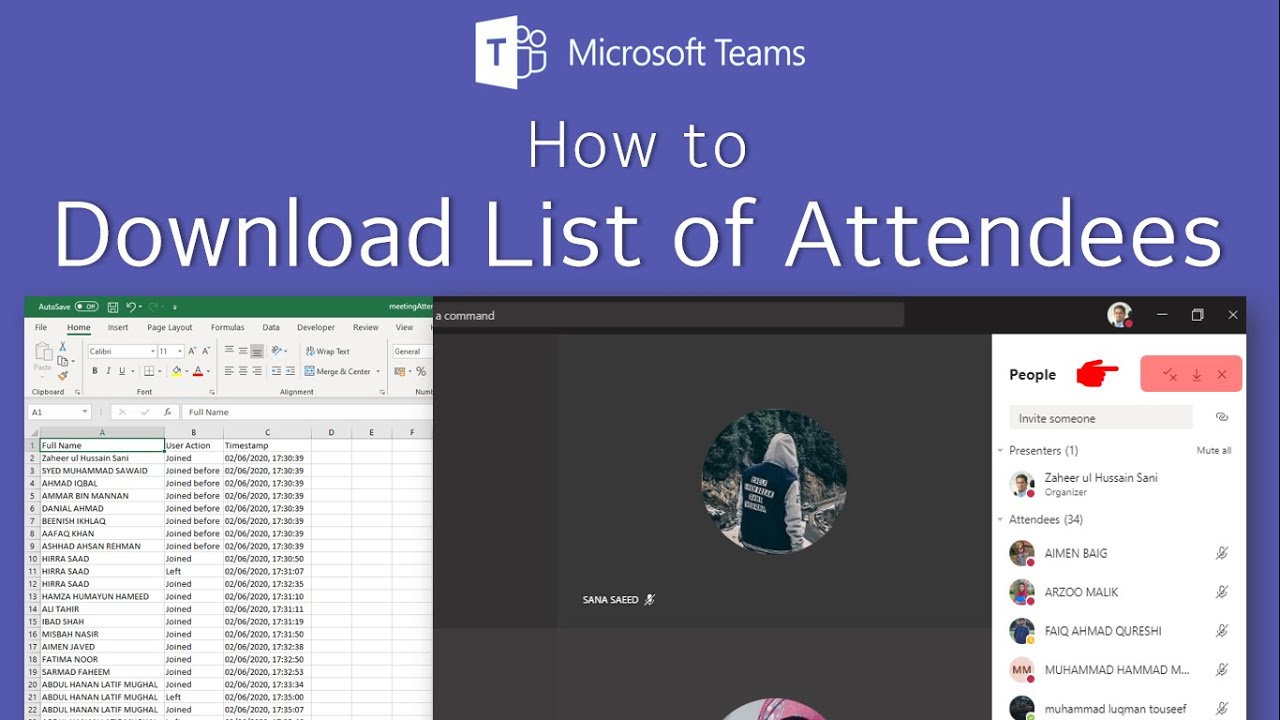Select cell containing AHMAD IQBAL
This screenshot has height=720, width=1280.
pos(102,483)
